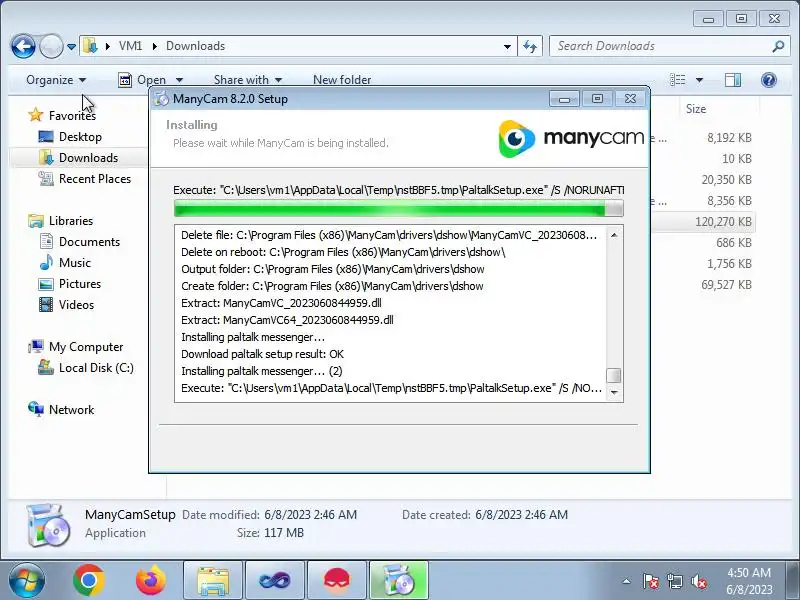
Task: Expand the address bar history dropdown
Action: click(507, 46)
